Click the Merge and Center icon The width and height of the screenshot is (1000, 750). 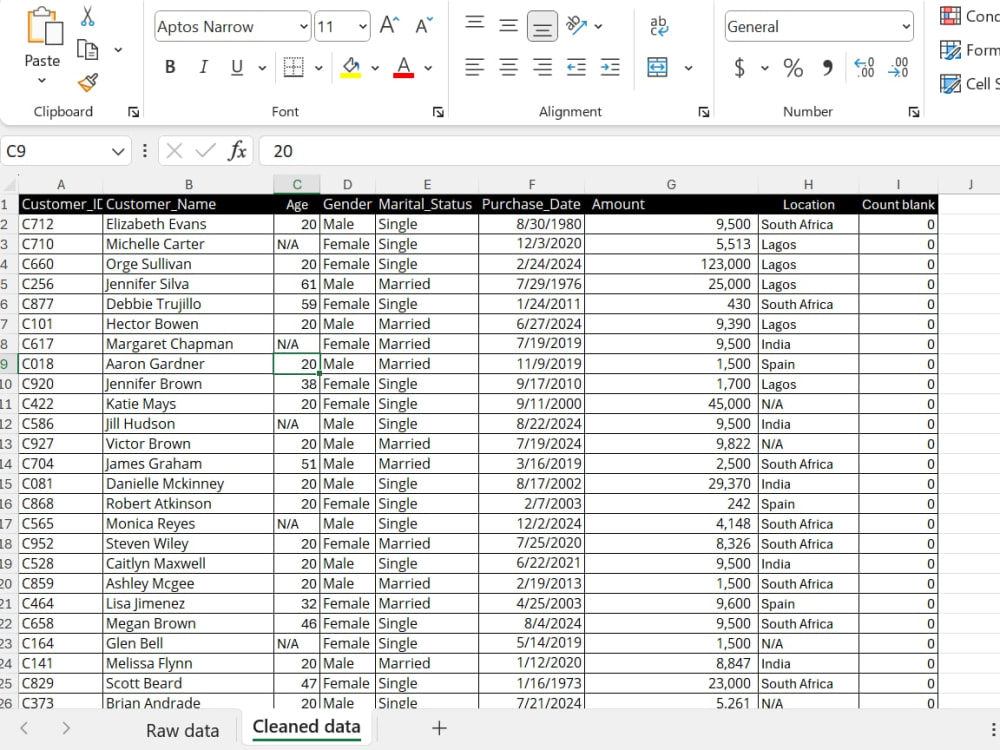tap(658, 67)
